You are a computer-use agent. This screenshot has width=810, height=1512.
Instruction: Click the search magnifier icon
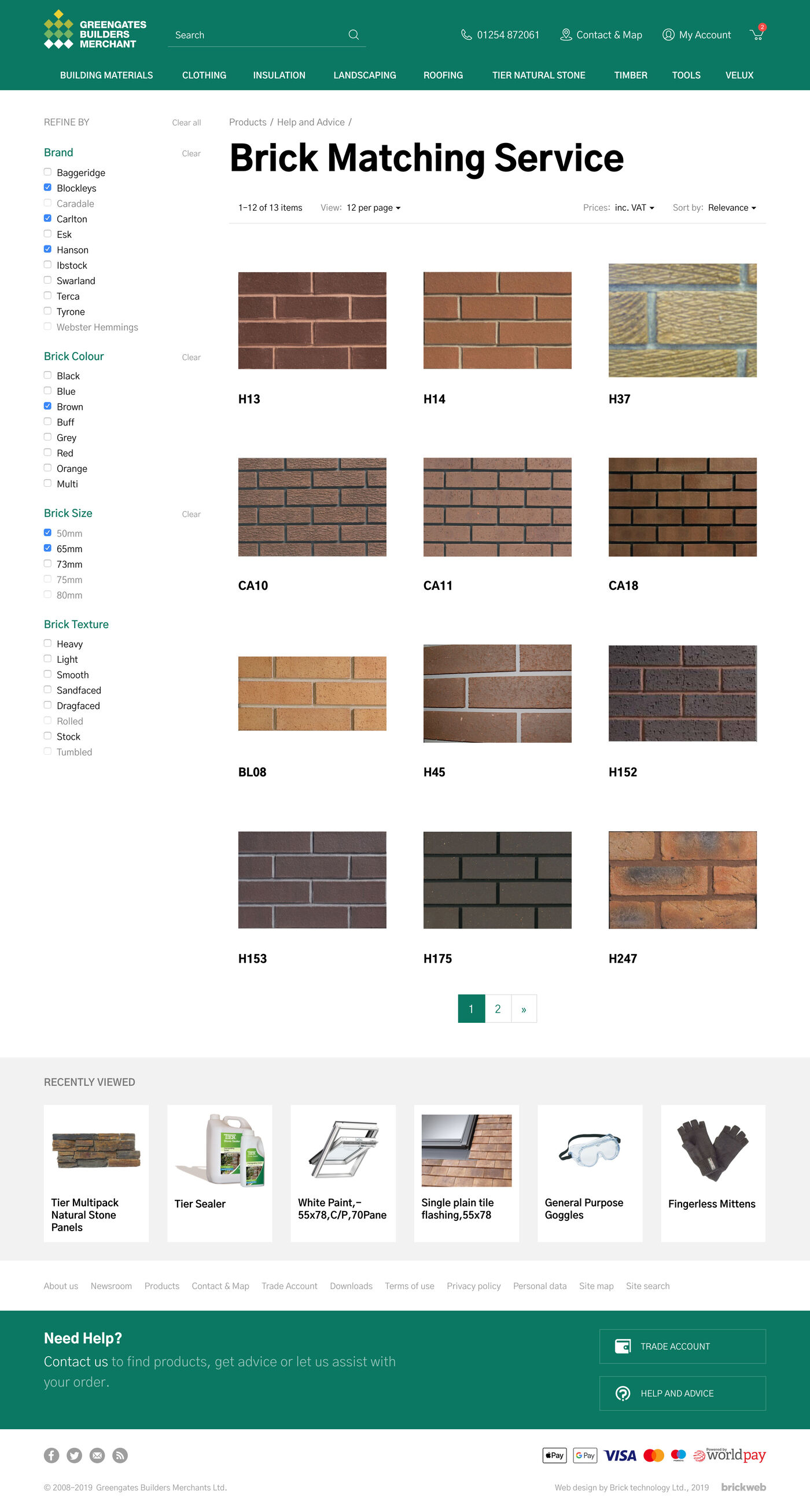[x=353, y=35]
